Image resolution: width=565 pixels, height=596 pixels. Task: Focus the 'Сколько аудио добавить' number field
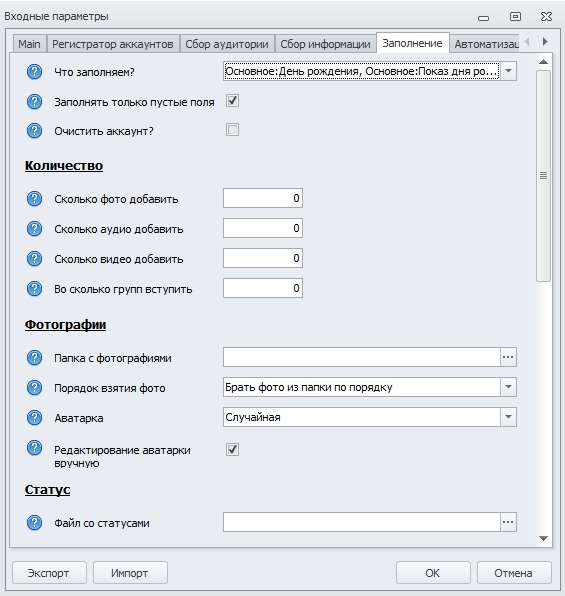(x=263, y=228)
